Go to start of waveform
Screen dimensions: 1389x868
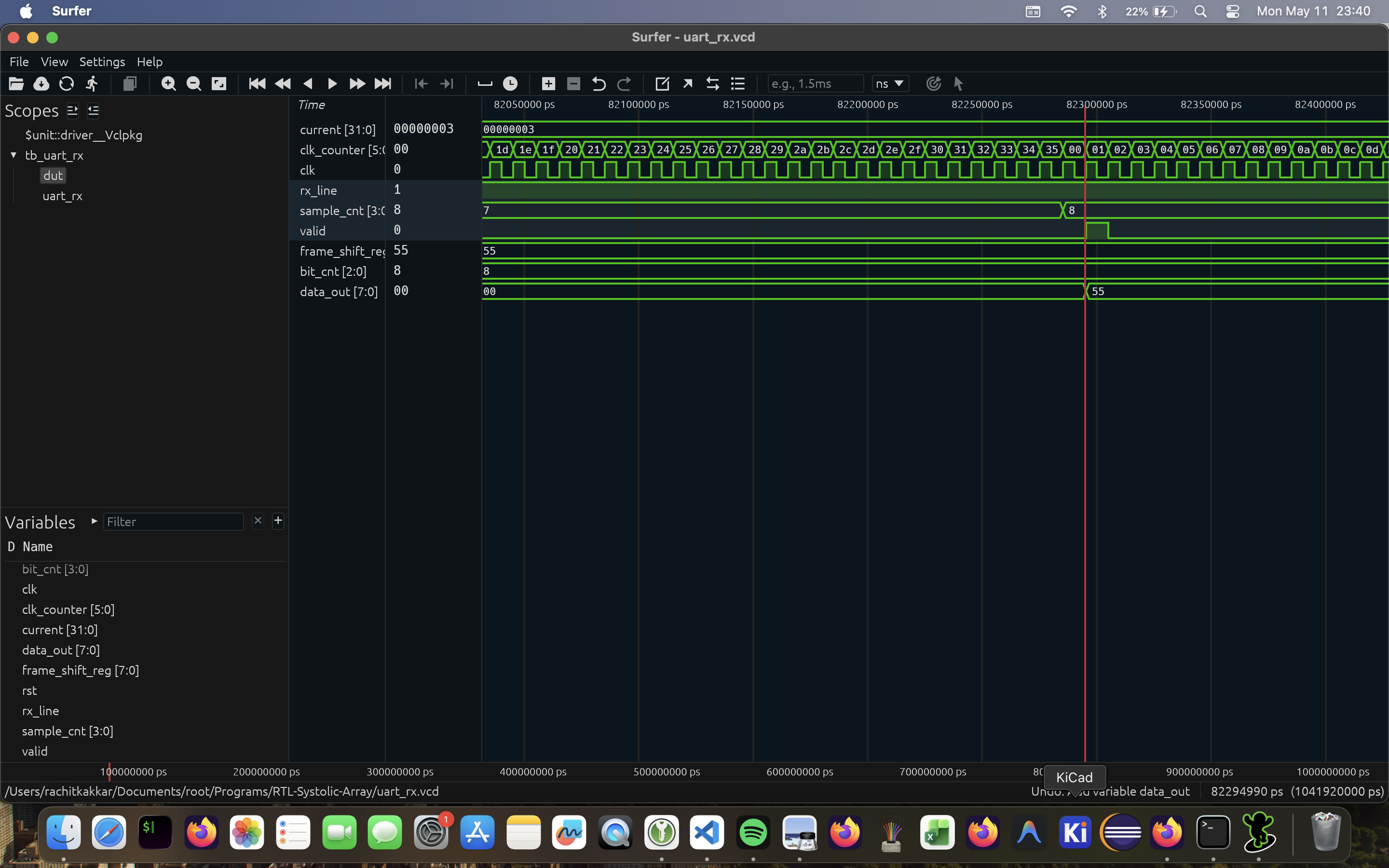[257, 84]
